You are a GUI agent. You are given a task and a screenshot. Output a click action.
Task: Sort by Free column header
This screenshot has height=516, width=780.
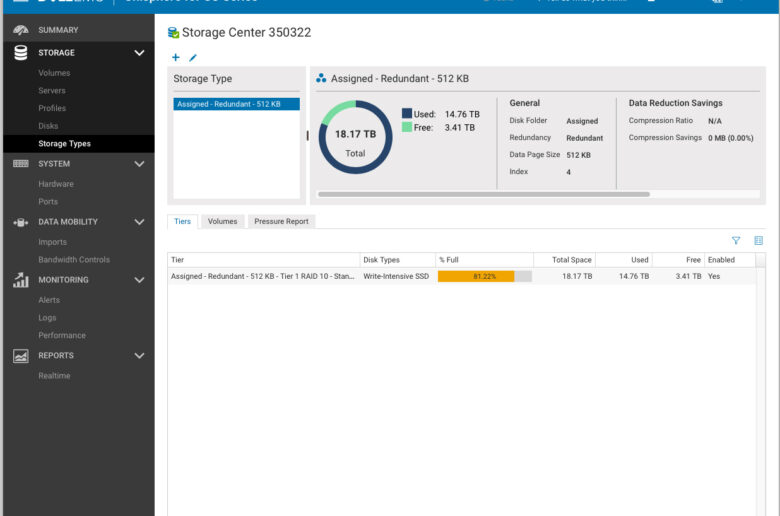click(x=678, y=260)
